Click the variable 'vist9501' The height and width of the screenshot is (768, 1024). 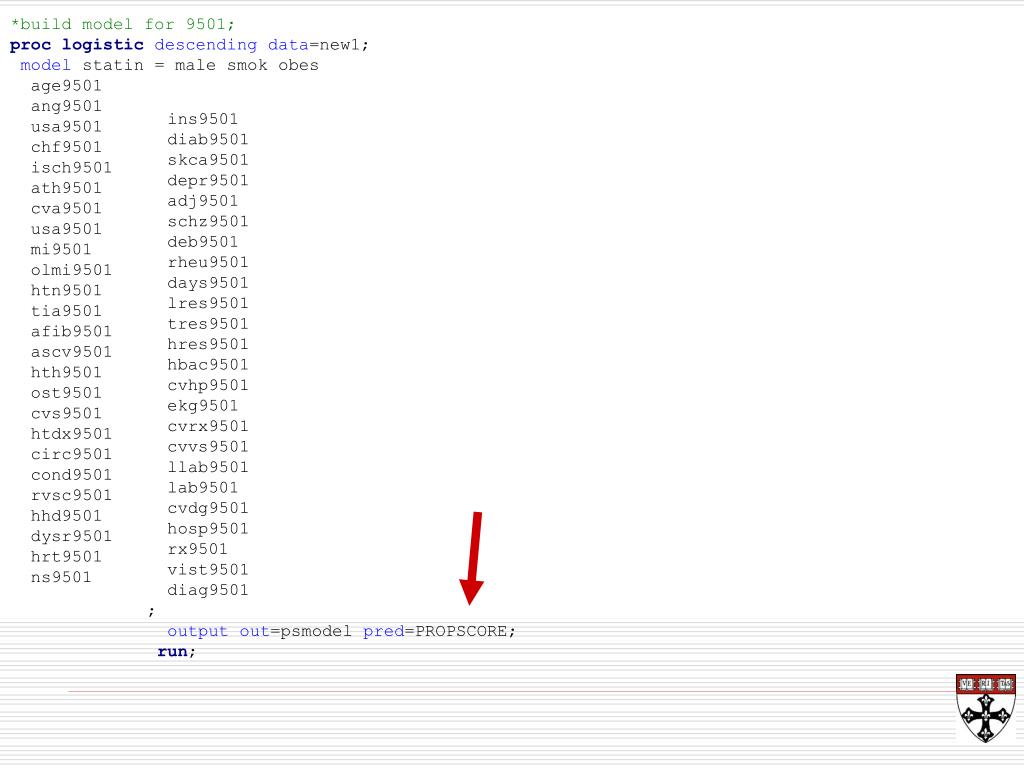point(208,569)
